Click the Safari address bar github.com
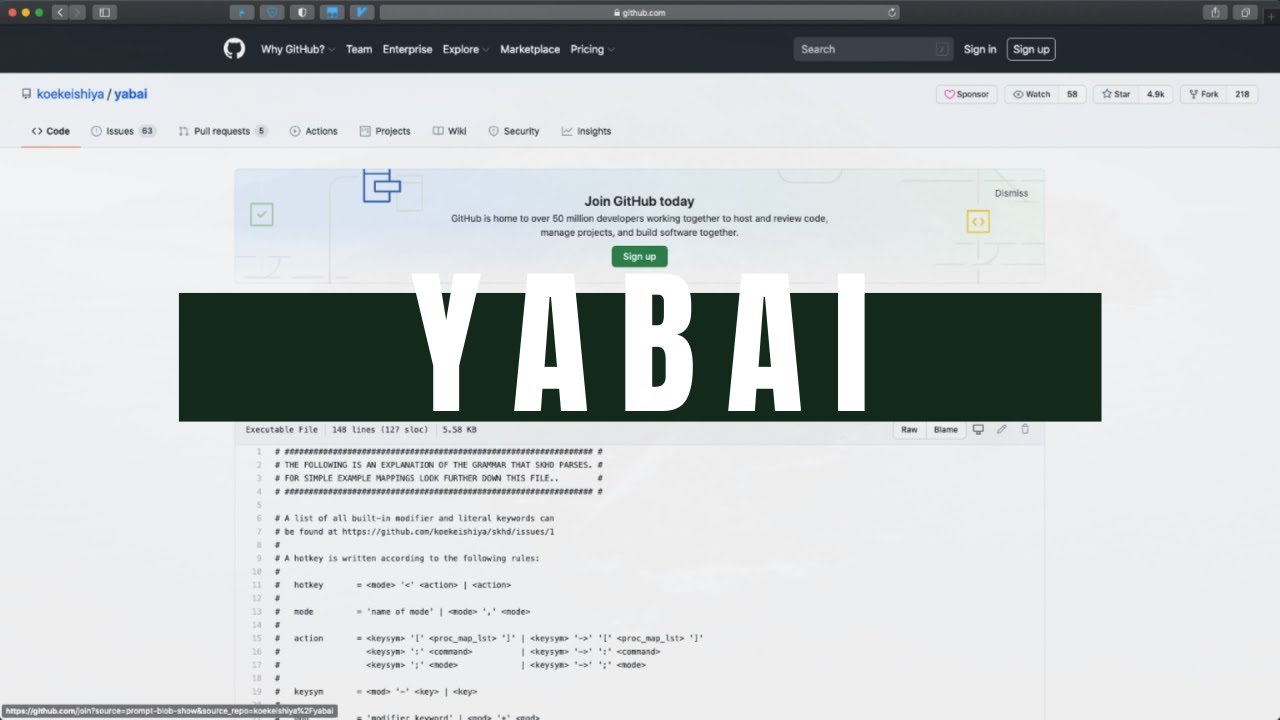This screenshot has height=720, width=1280. (x=639, y=12)
